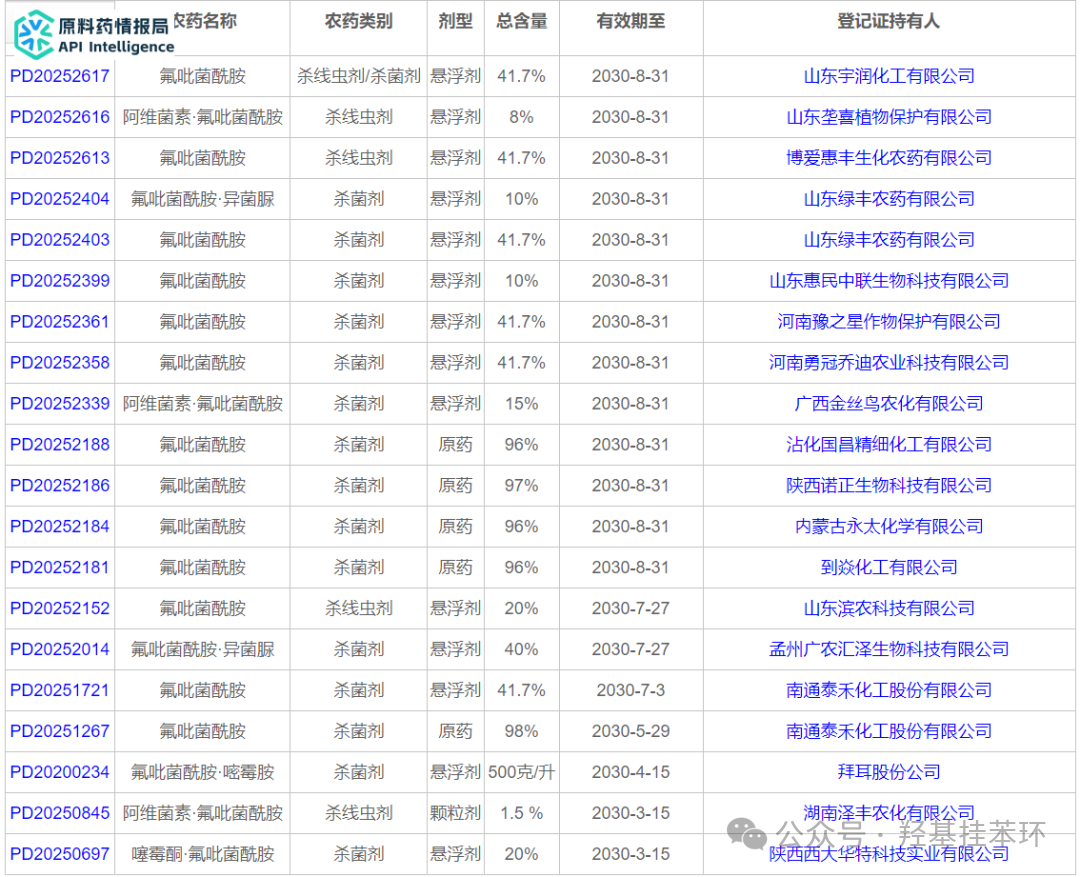The width and height of the screenshot is (1080, 877).
Task: Open holder 山东惠民中联生物科技有限公司 link
Action: (x=889, y=280)
